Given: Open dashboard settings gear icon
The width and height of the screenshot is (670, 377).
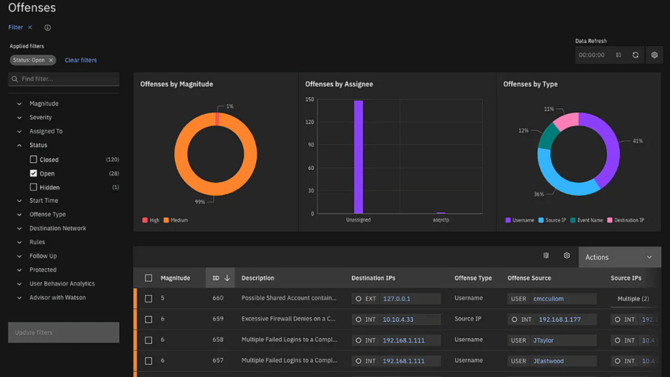Looking at the screenshot, I should point(654,55).
